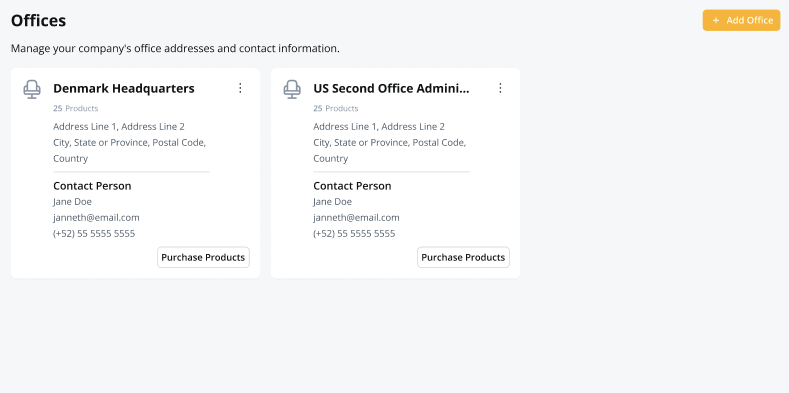
Task: Click the Denmark Headquarters address text
Action: 130,142
